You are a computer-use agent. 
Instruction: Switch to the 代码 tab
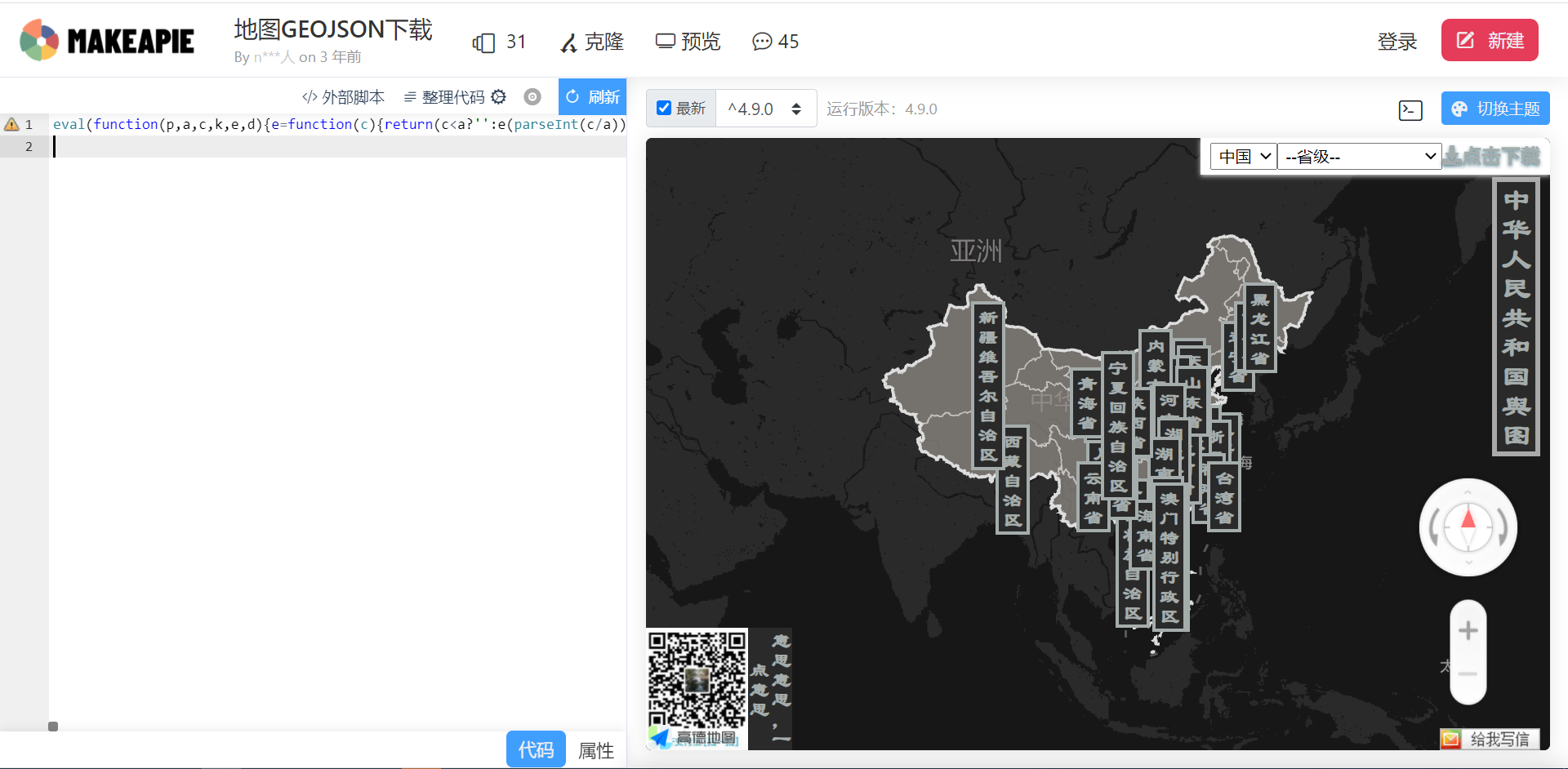[x=535, y=749]
